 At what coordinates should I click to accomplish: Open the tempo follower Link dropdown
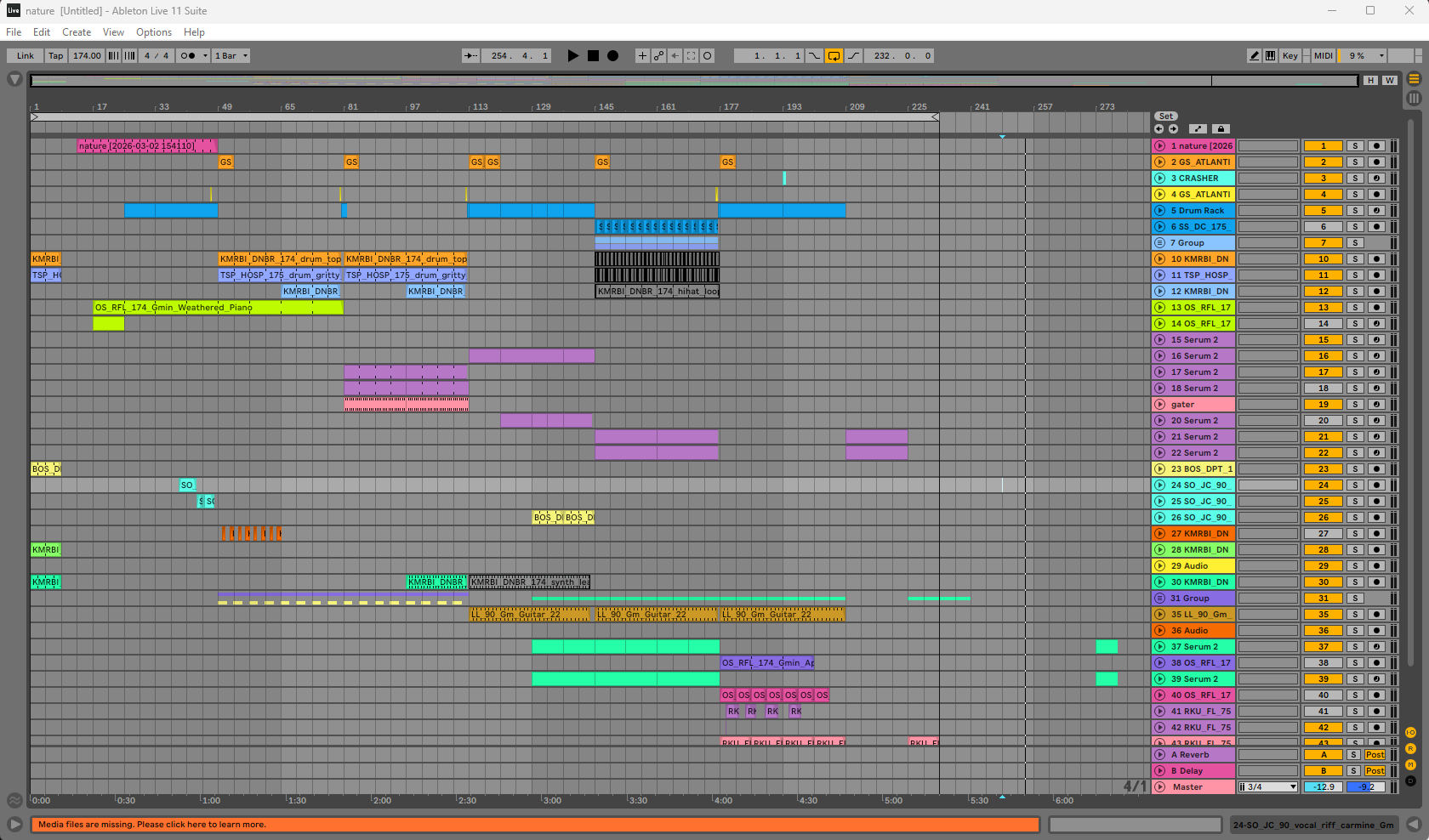pyautogui.click(x=24, y=56)
